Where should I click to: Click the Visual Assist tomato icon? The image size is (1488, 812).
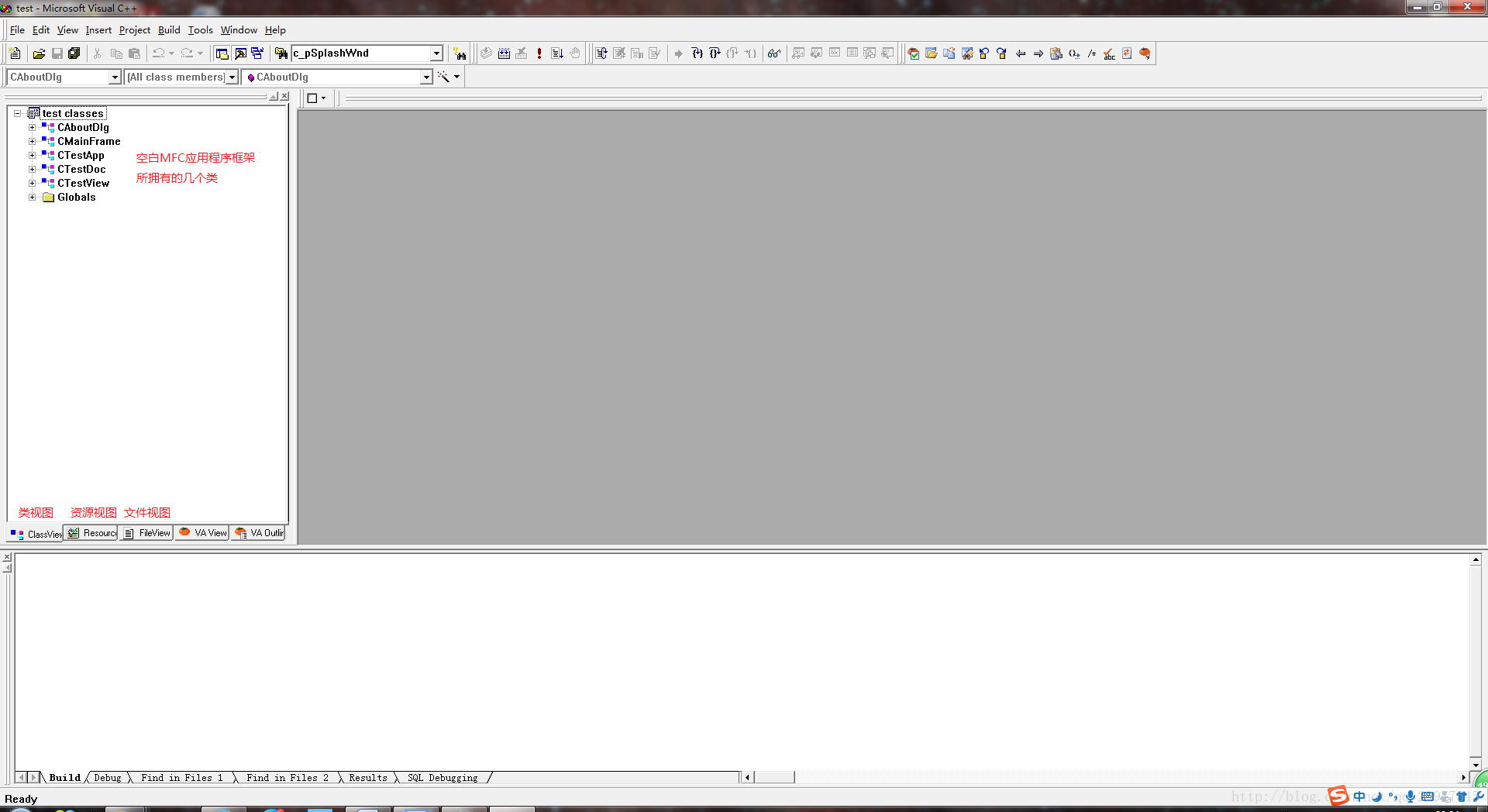[1145, 53]
